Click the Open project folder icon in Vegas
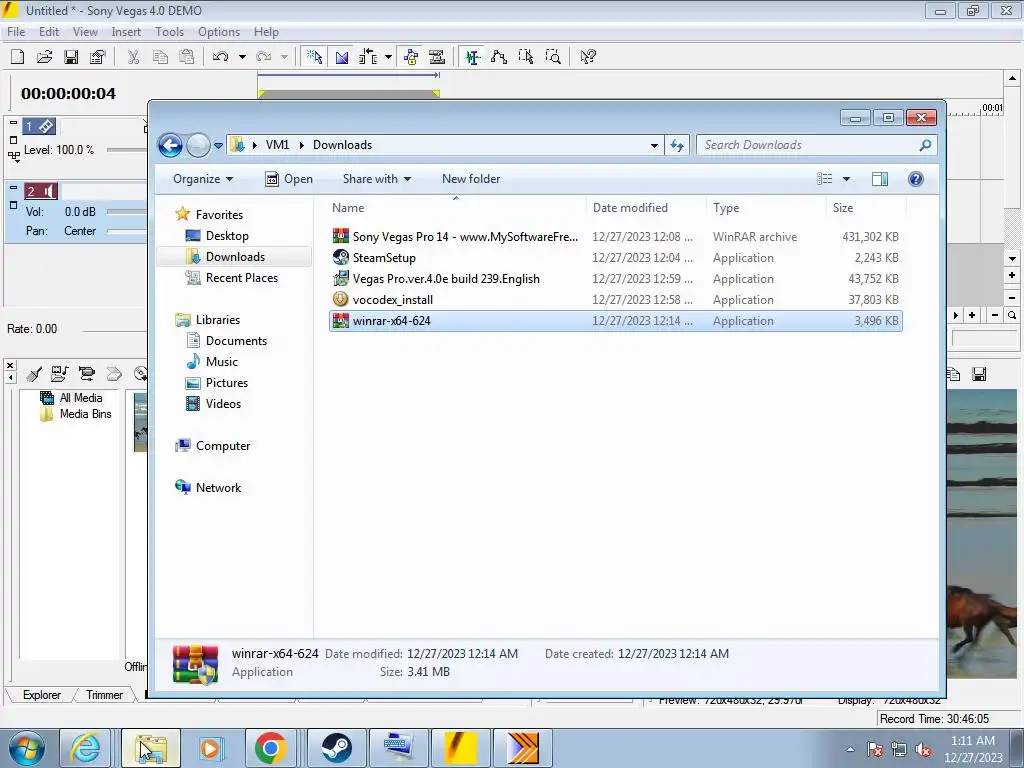This screenshot has width=1024, height=768. click(x=44, y=57)
